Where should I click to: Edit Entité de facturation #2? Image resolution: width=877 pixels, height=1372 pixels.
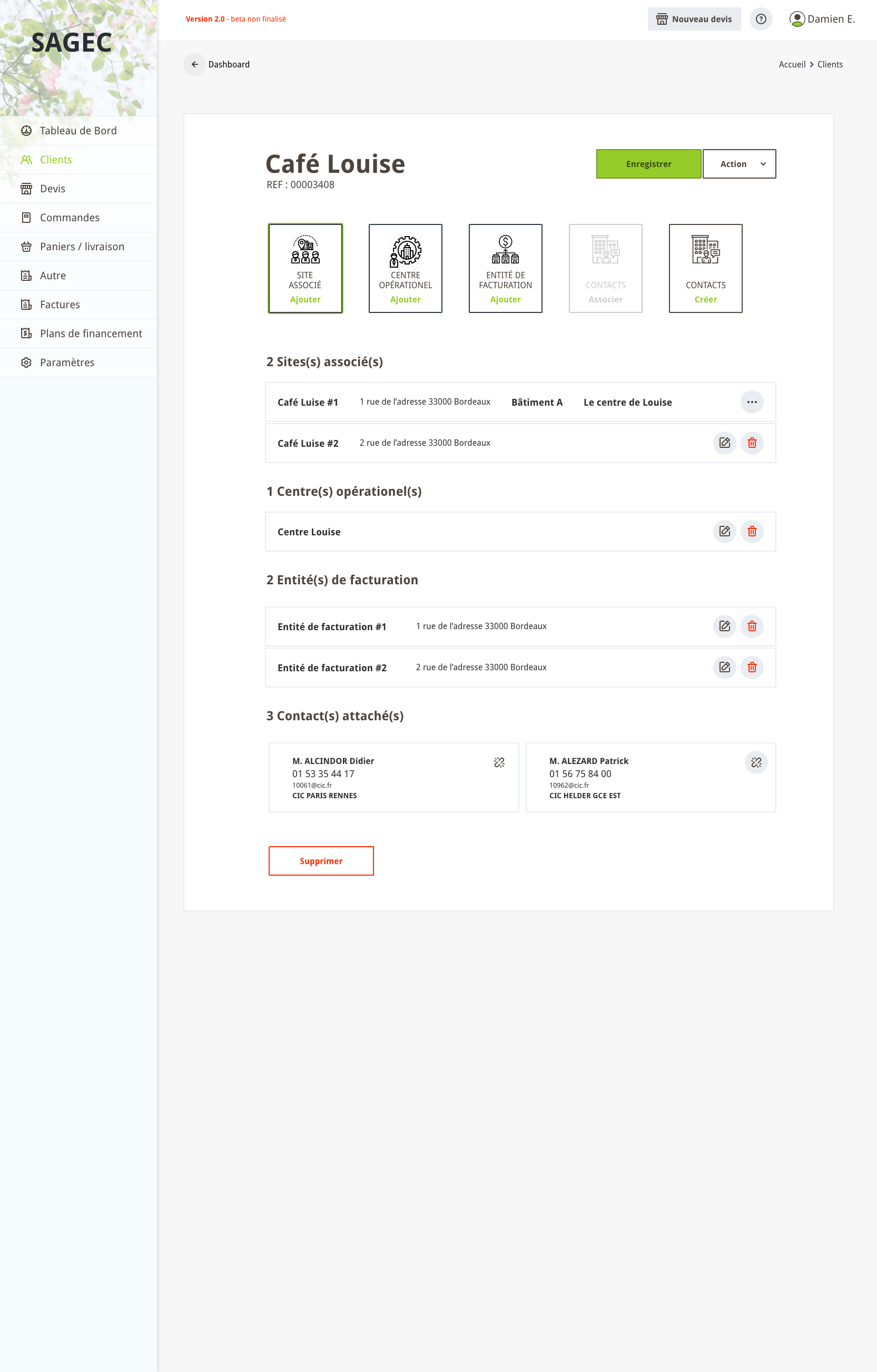(x=724, y=667)
